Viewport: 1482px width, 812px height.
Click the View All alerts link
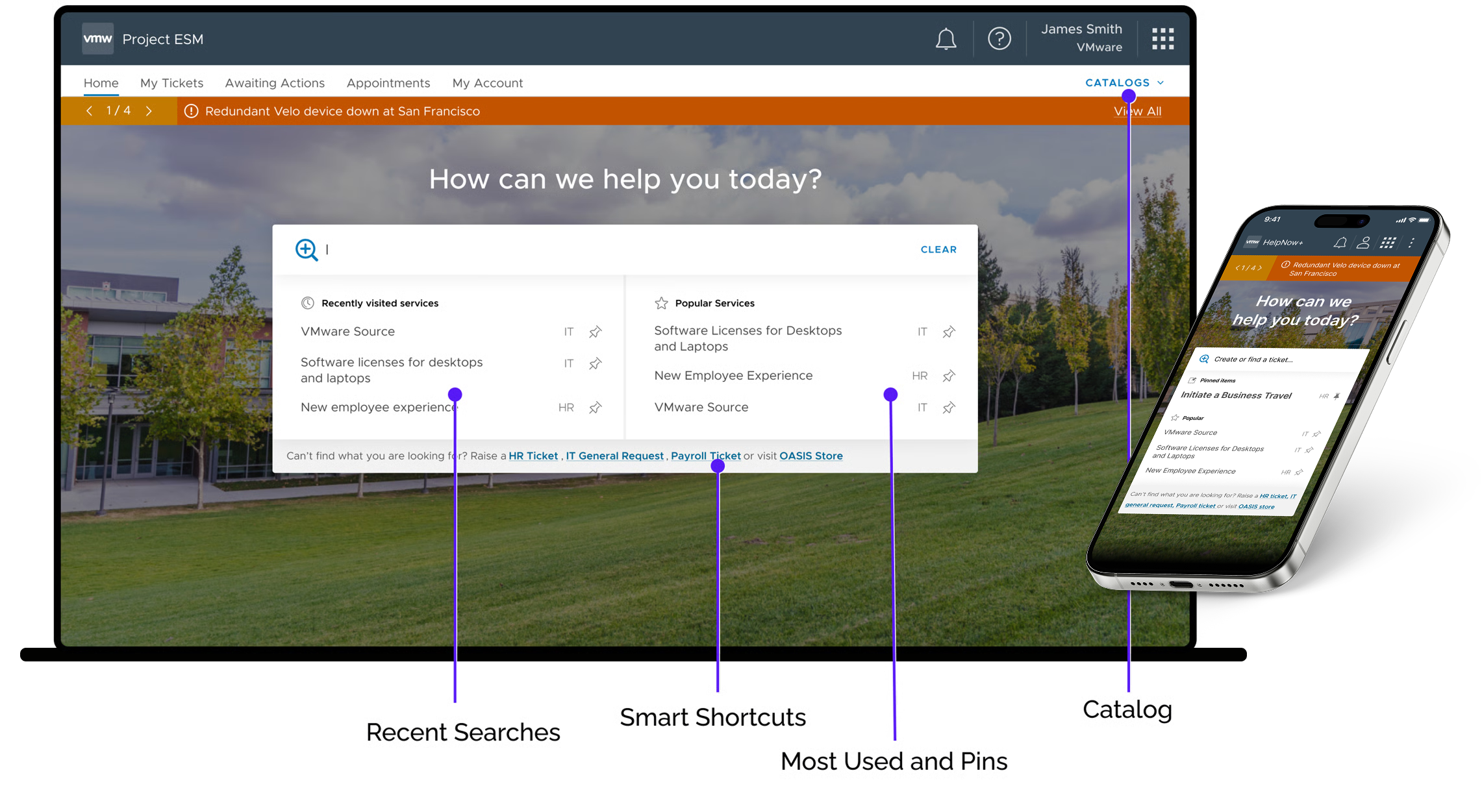pos(1138,111)
